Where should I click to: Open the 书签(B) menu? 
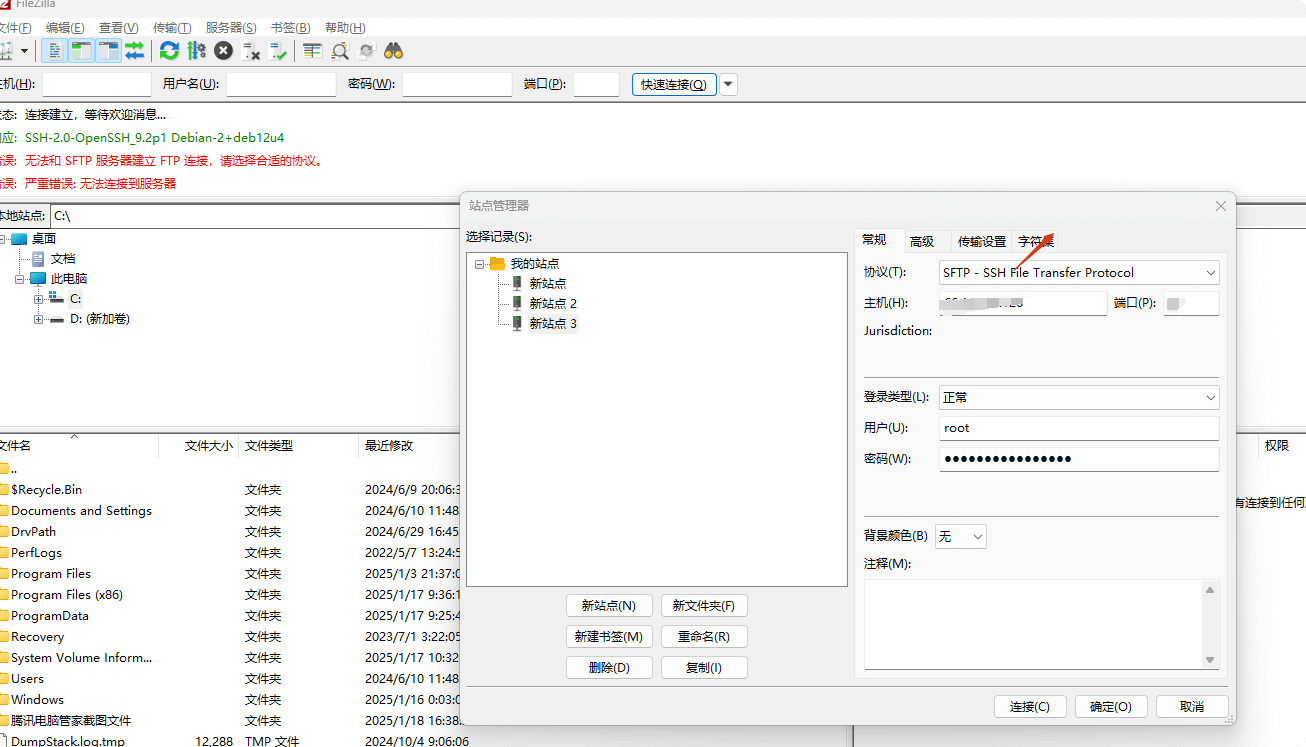tap(290, 27)
